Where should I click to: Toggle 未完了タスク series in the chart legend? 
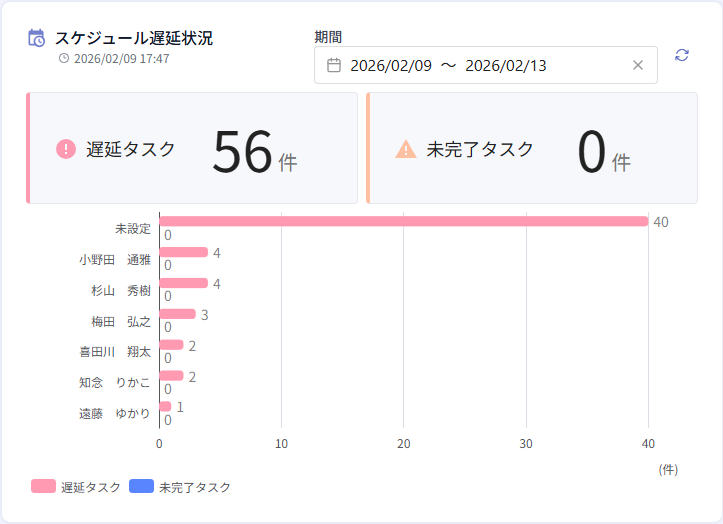[195, 487]
